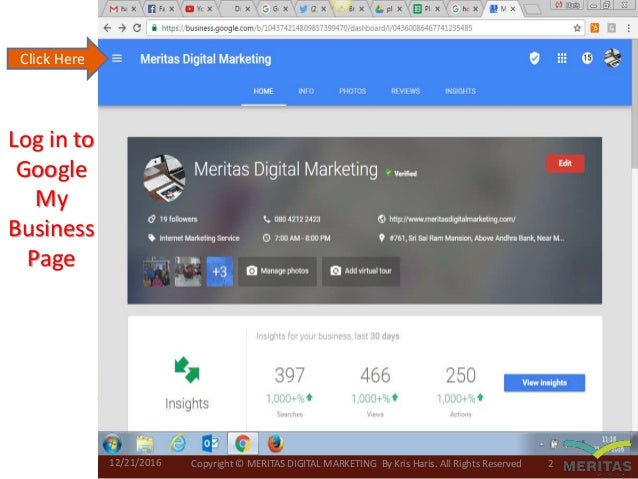Launch Internet Explorer from taskbar

178,444
